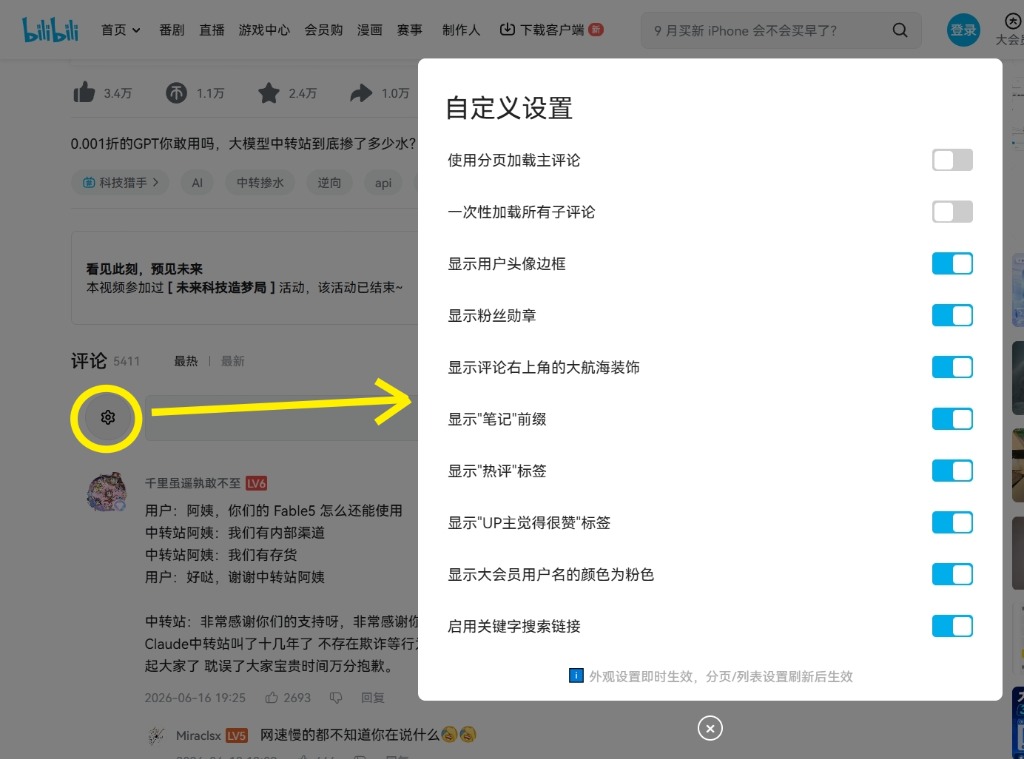Click the comment timestamp 2026-06-16 19:25
This screenshot has width=1024, height=759.
195,698
